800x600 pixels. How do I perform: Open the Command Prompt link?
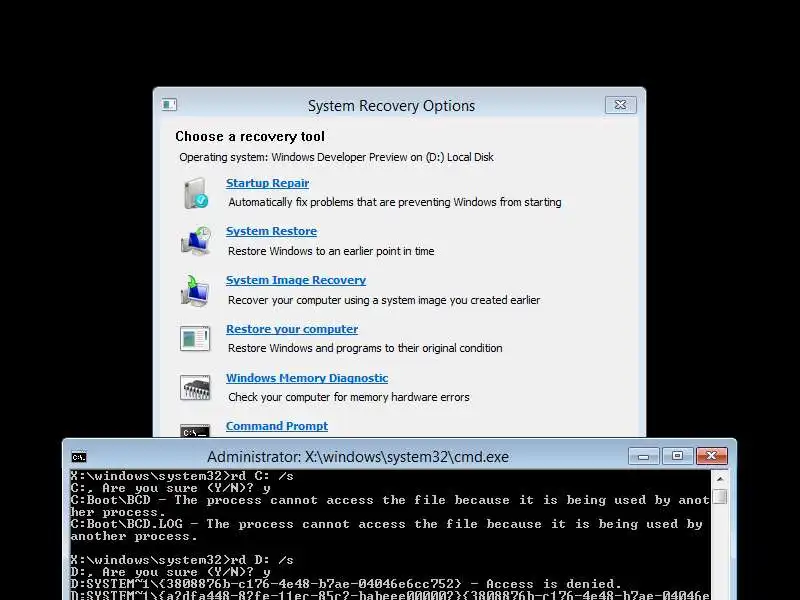(277, 426)
